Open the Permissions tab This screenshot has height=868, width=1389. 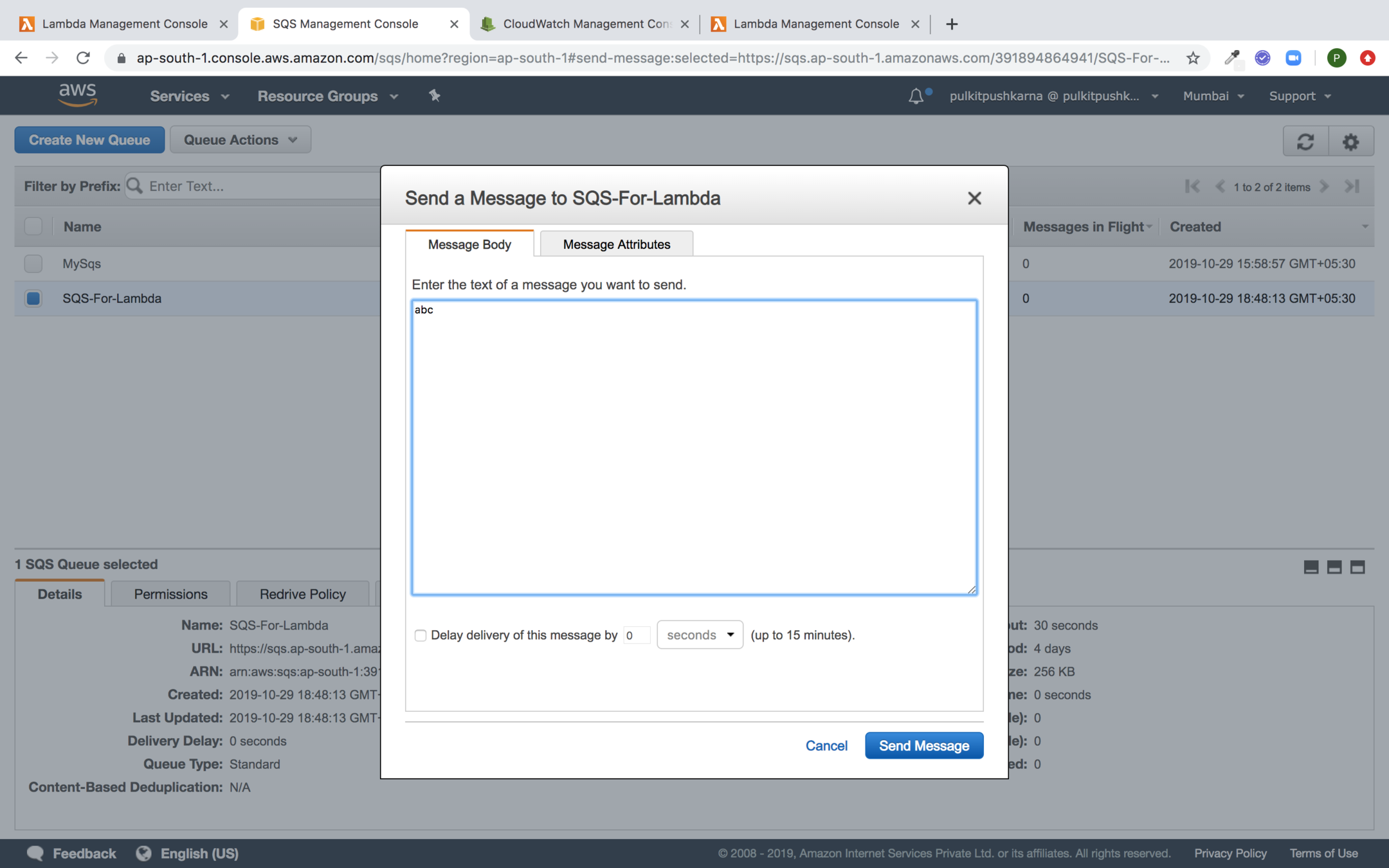click(x=170, y=594)
